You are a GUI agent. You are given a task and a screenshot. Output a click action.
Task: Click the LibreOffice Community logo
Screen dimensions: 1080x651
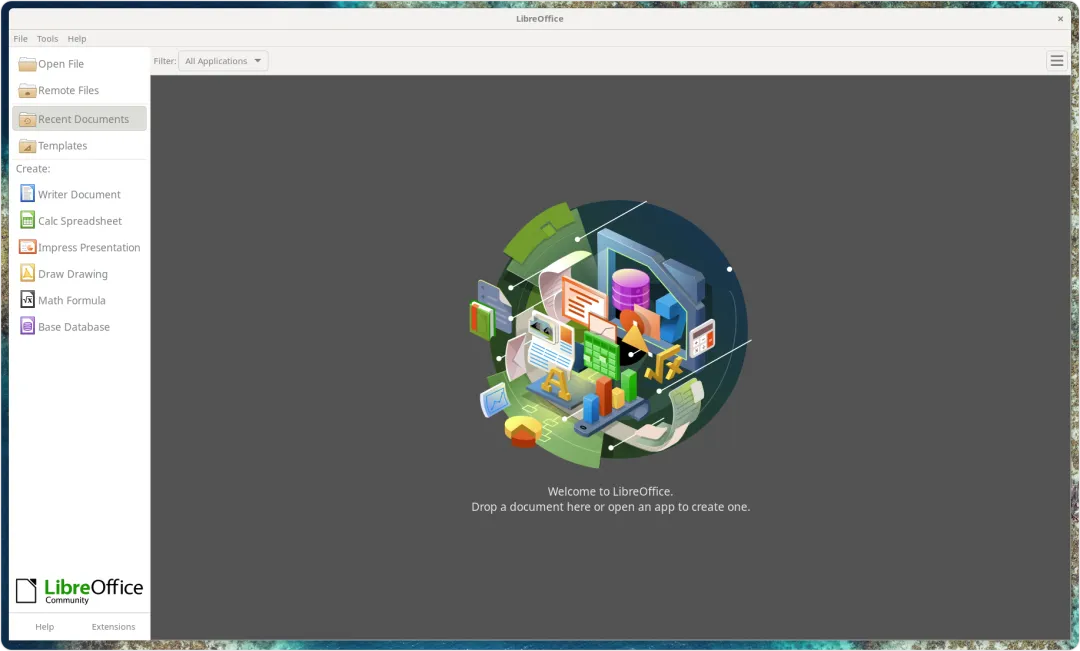point(79,591)
